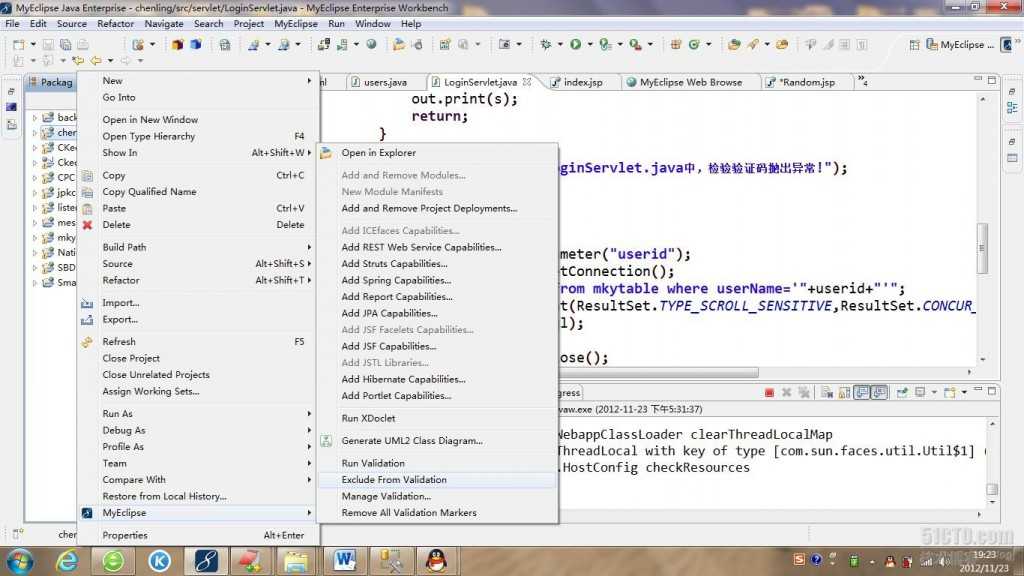The height and width of the screenshot is (576, 1024).
Task: Click the red Terminate button in console
Action: click(x=769, y=392)
